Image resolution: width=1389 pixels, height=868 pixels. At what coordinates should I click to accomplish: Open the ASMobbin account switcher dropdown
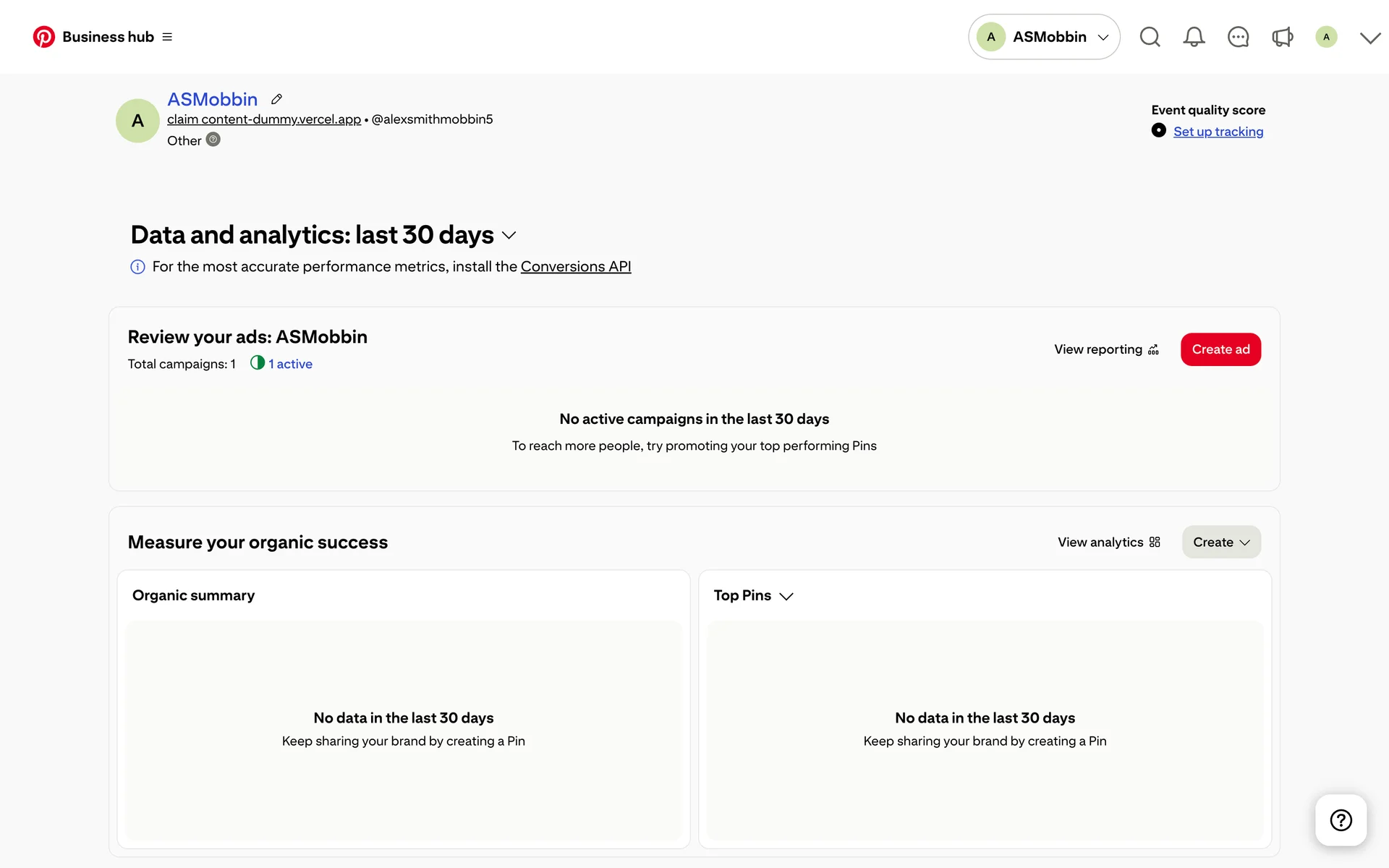1044,37
